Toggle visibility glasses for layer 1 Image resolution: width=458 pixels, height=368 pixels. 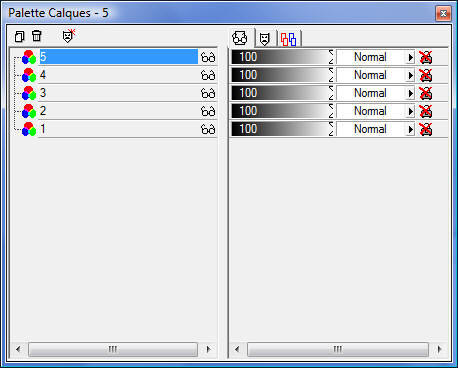point(208,129)
